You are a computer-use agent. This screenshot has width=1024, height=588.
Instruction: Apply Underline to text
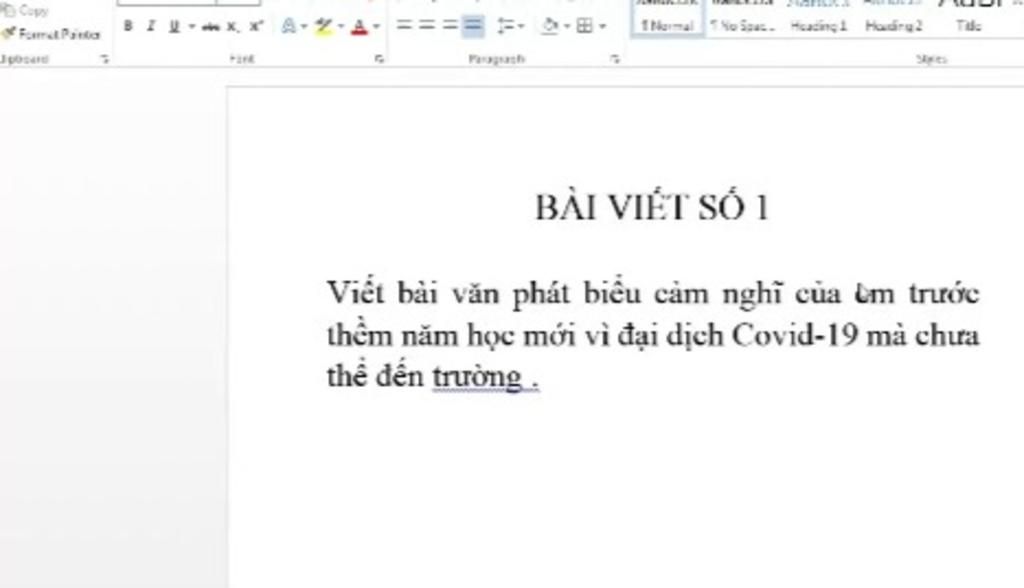174,26
